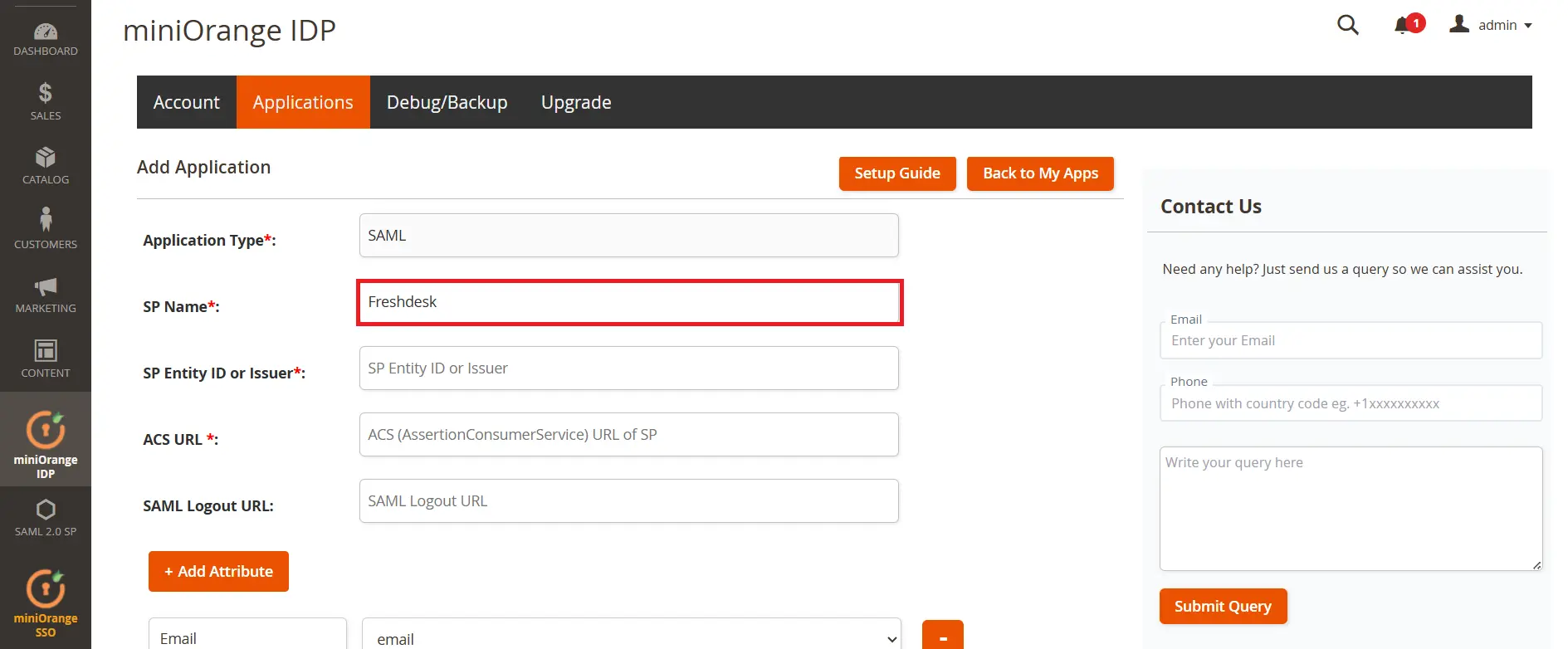The image size is (1568, 649).
Task: Open the Setup Guide button
Action: [x=897, y=173]
